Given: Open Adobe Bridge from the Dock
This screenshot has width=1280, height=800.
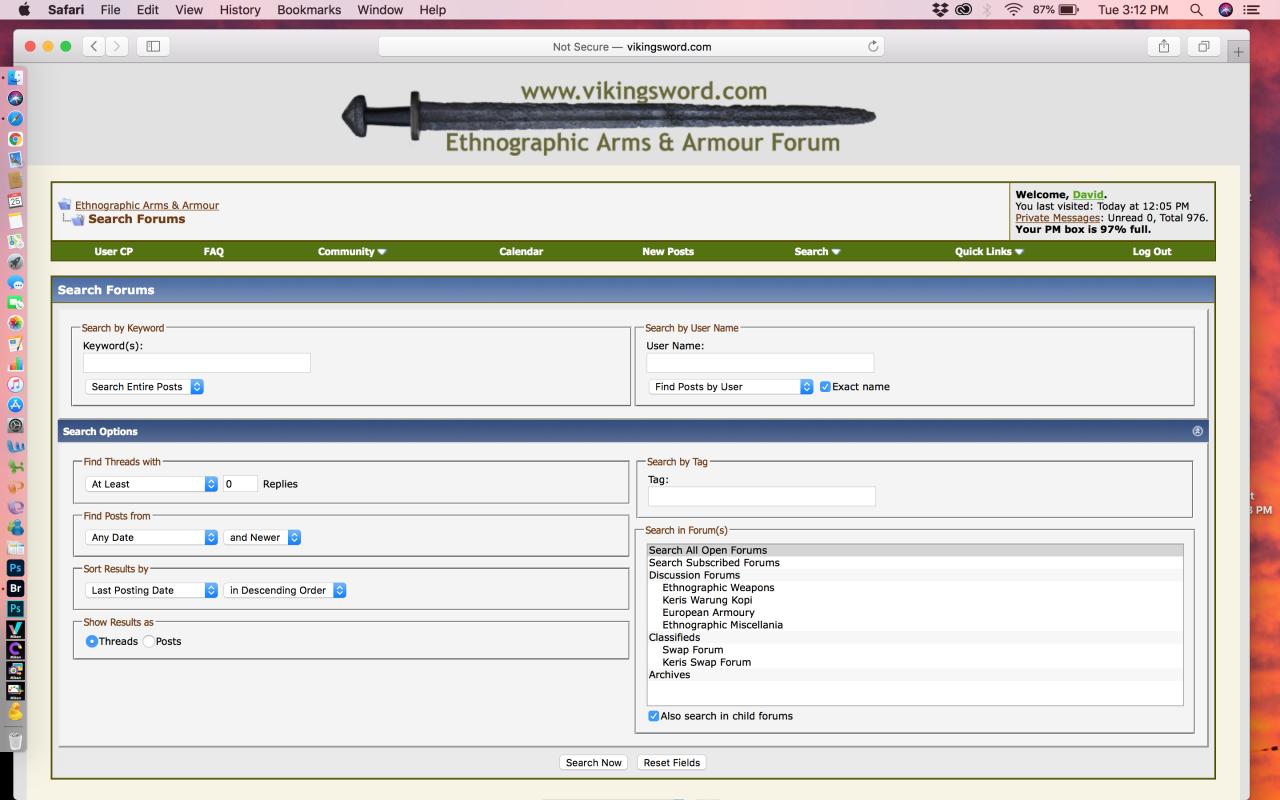Looking at the screenshot, I should click(15, 588).
